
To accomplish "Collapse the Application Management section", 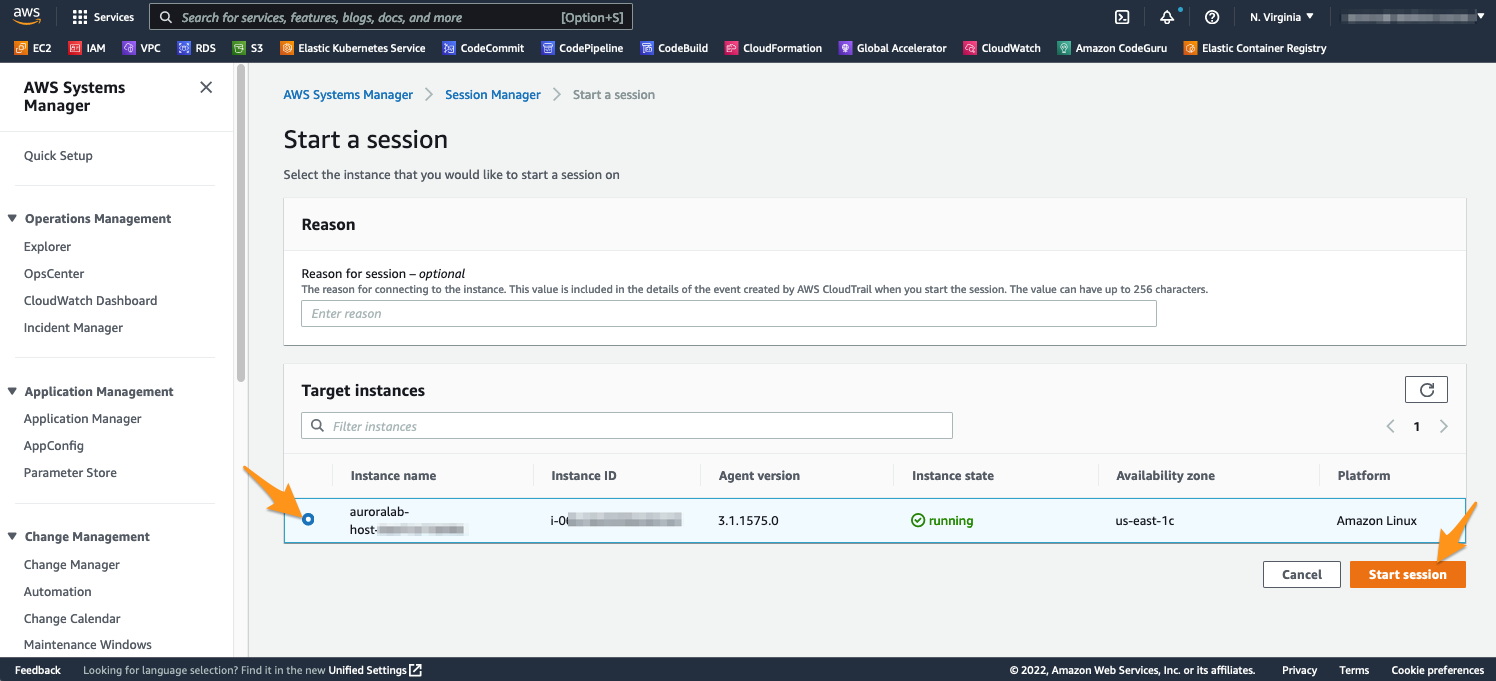I will 13,391.
